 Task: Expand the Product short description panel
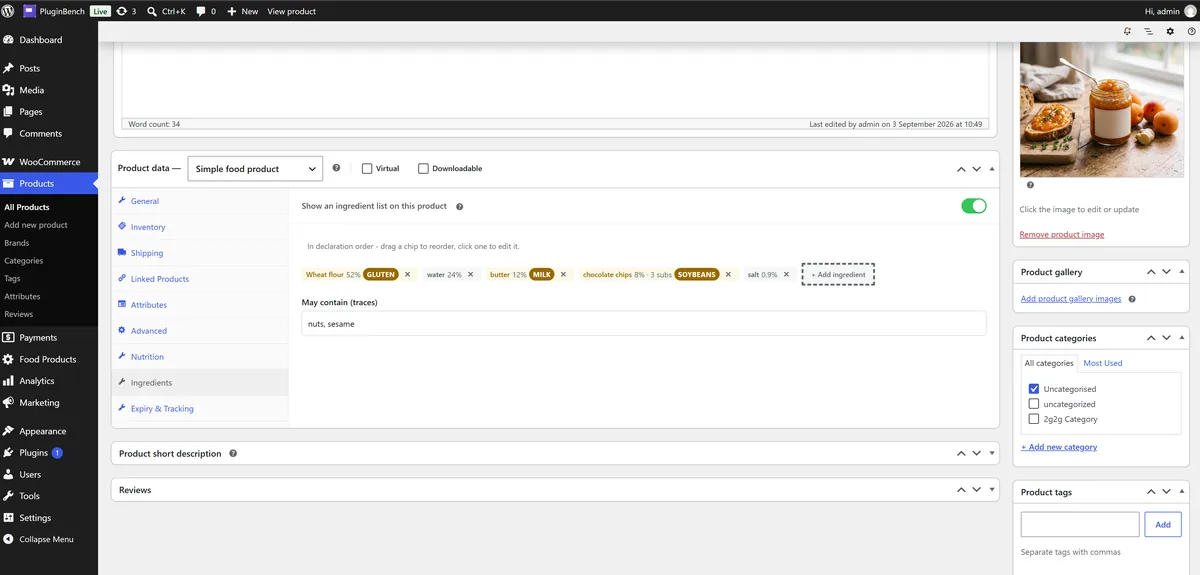tap(992, 453)
